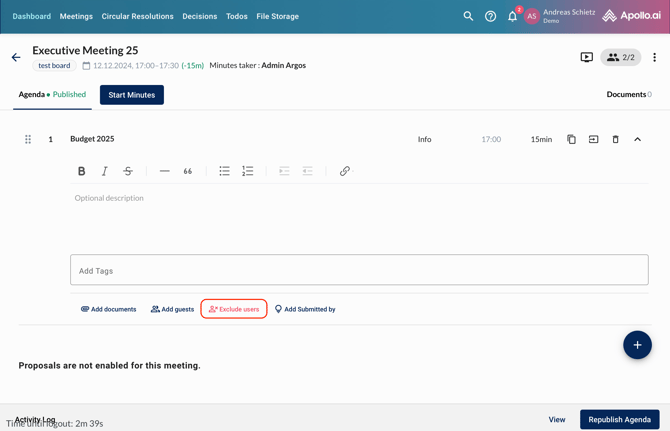
Task: Delete the Budget 2025 agenda item
Action: [615, 139]
